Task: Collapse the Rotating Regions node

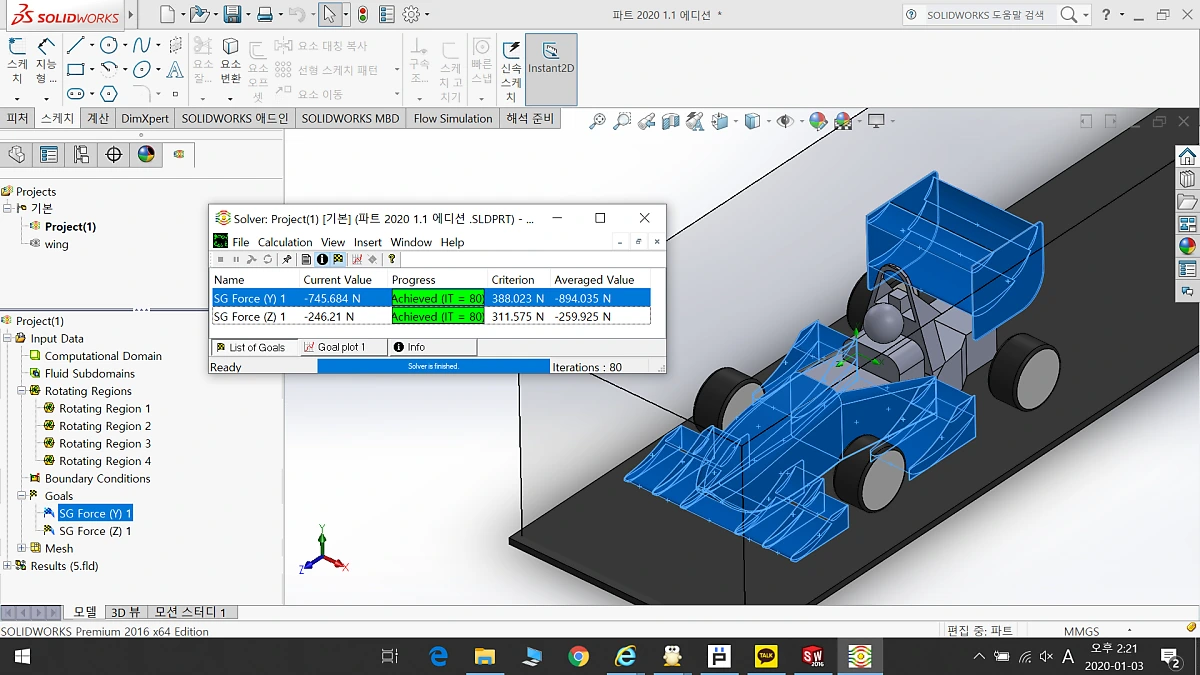Action: pos(22,391)
